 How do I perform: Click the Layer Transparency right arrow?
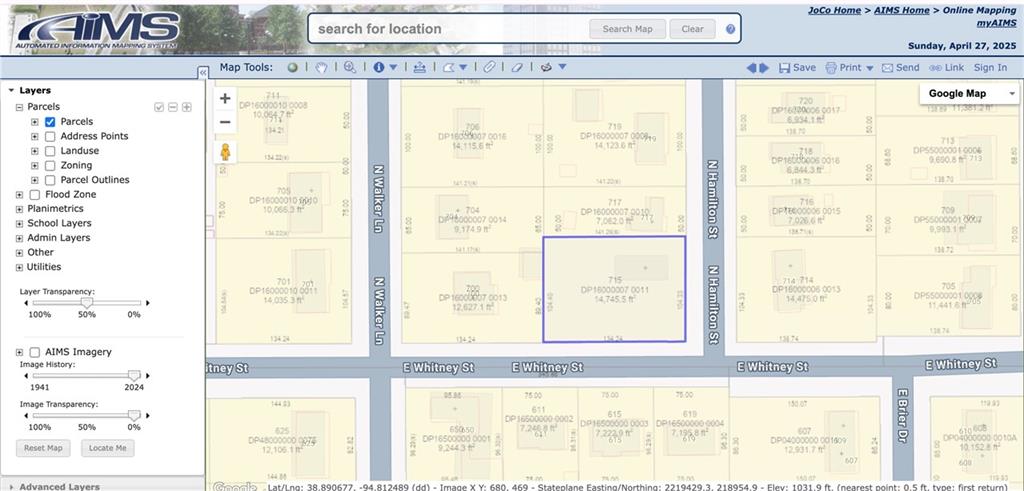click(x=148, y=303)
